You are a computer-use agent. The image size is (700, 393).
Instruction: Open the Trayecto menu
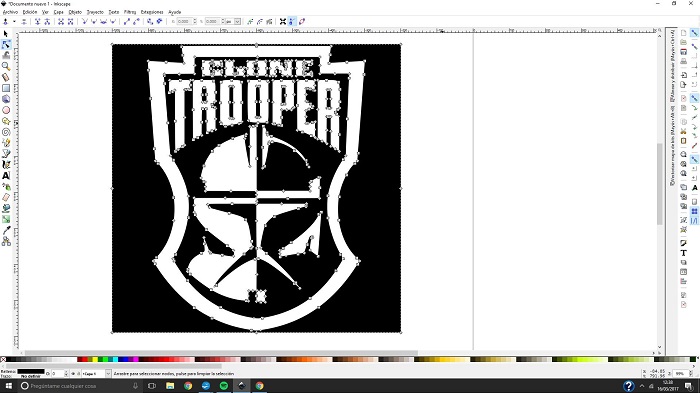click(95, 12)
